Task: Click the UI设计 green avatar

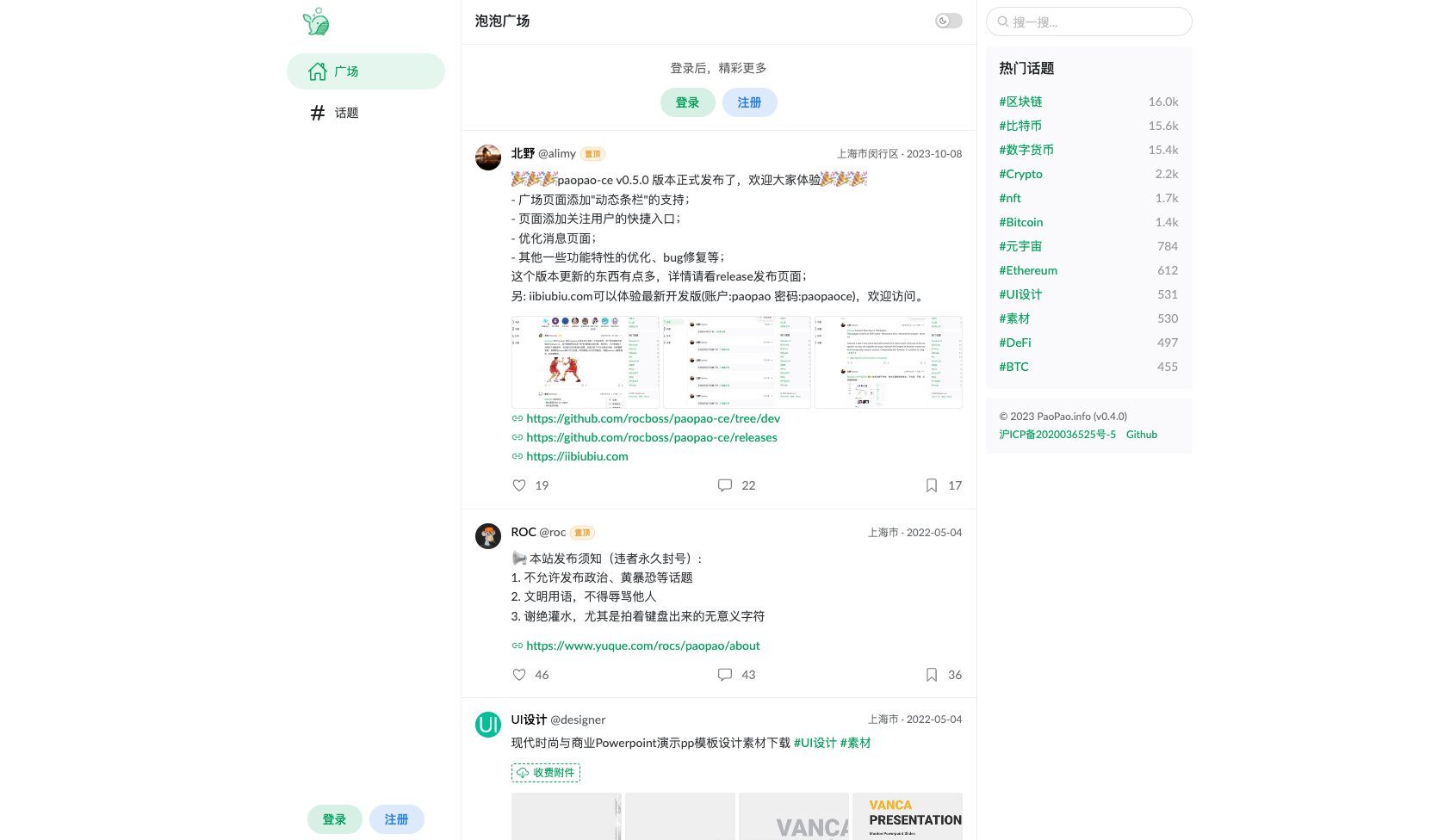Action: point(488,725)
